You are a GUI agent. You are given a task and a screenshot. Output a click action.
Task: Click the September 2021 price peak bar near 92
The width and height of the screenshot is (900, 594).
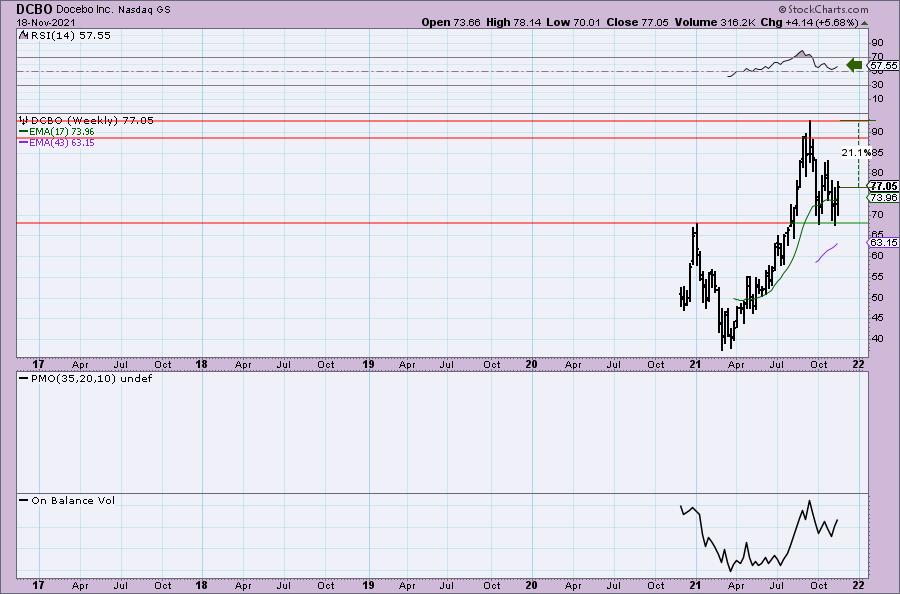pyautogui.click(x=809, y=140)
